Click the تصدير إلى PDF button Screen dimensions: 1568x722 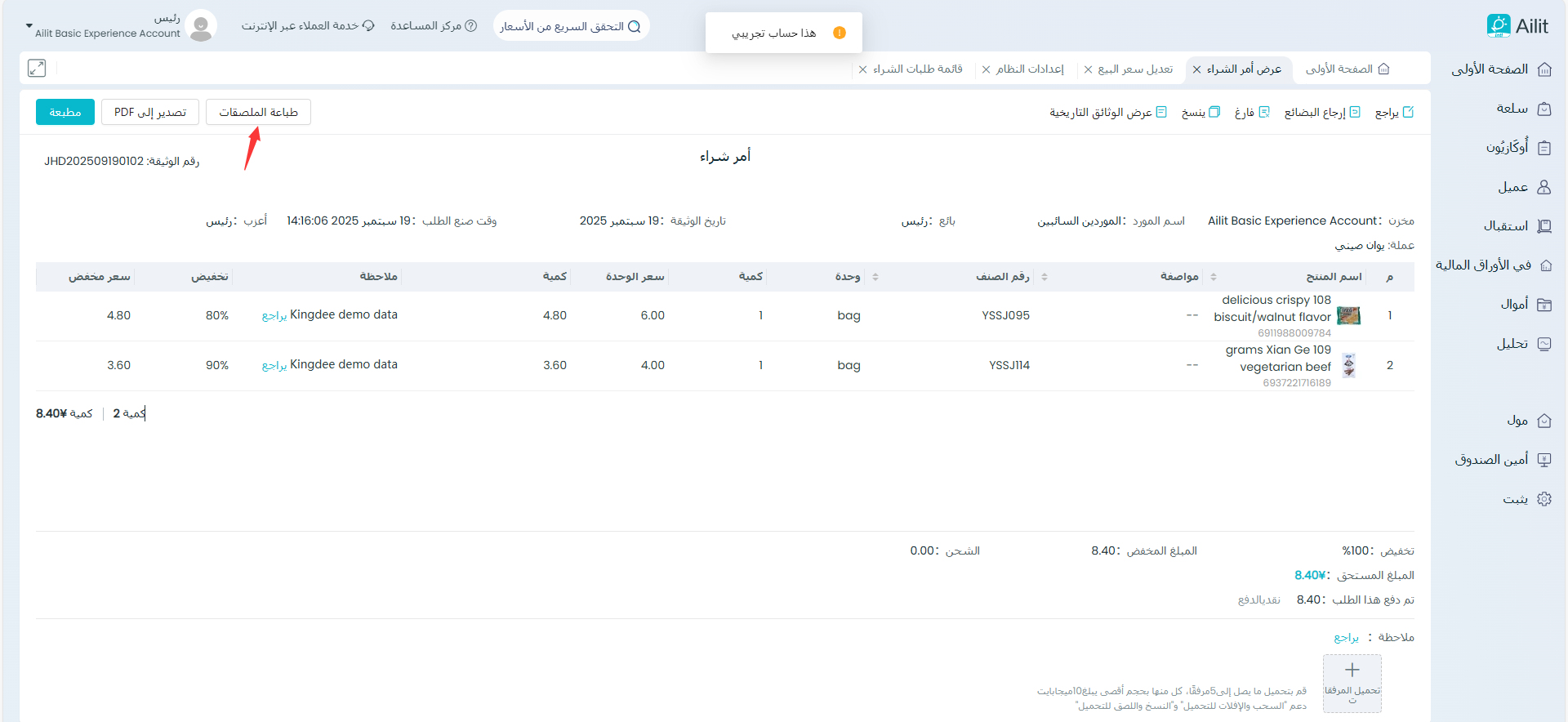(150, 112)
